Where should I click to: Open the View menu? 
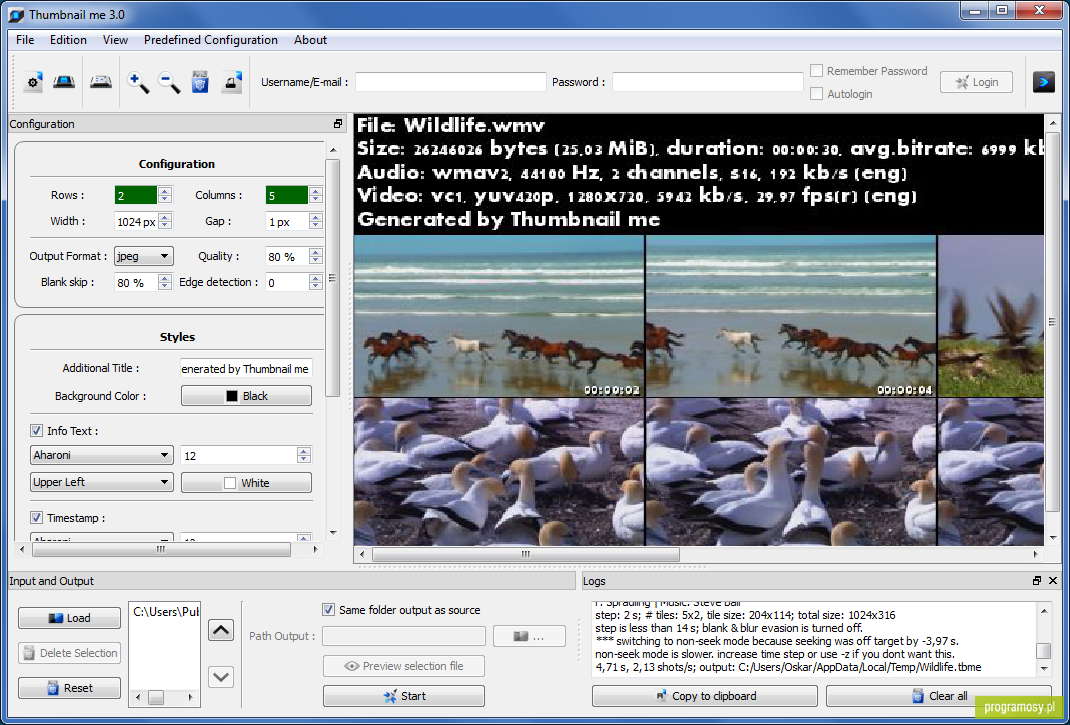click(x=115, y=40)
